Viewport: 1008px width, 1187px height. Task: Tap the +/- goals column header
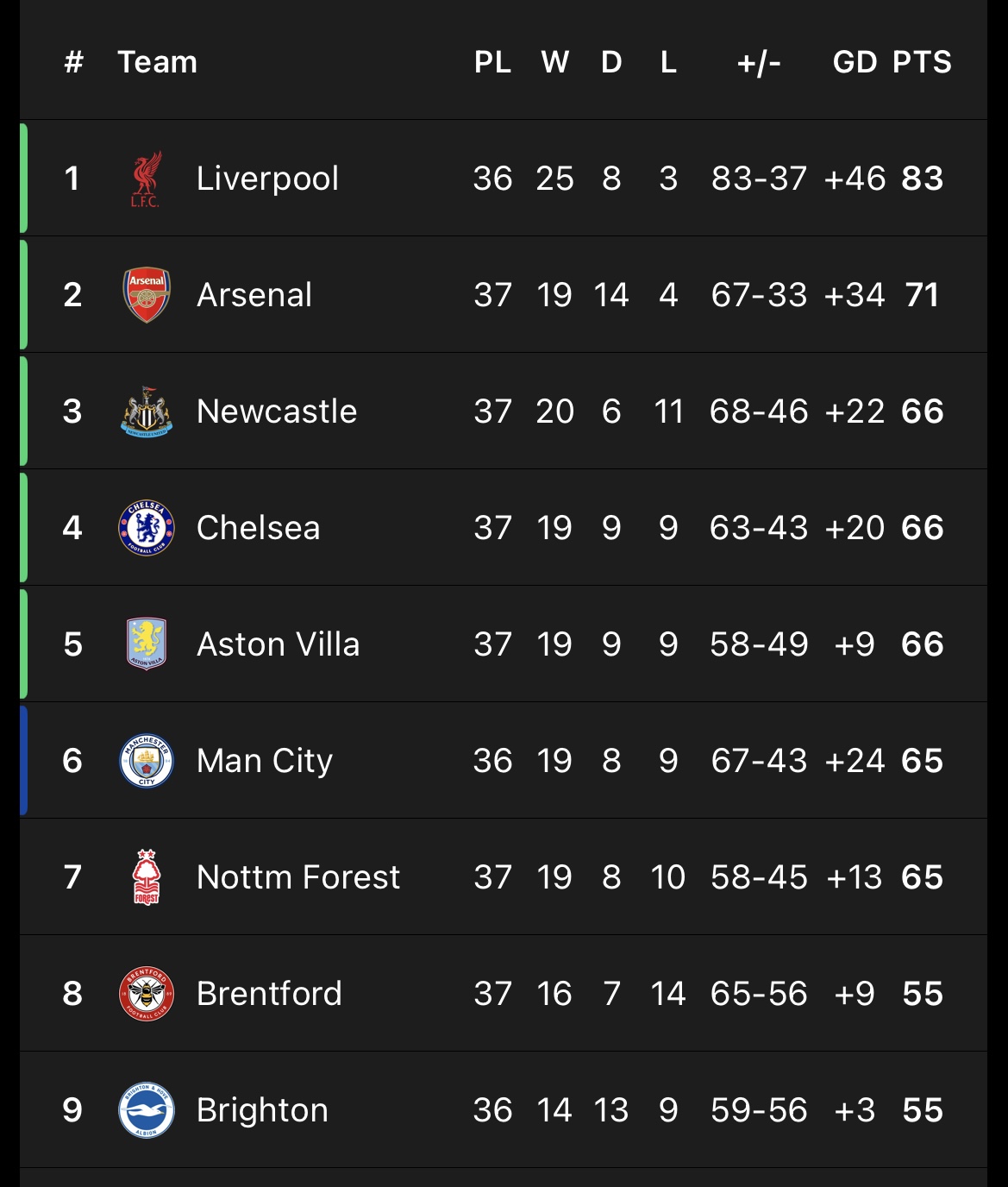tap(759, 62)
